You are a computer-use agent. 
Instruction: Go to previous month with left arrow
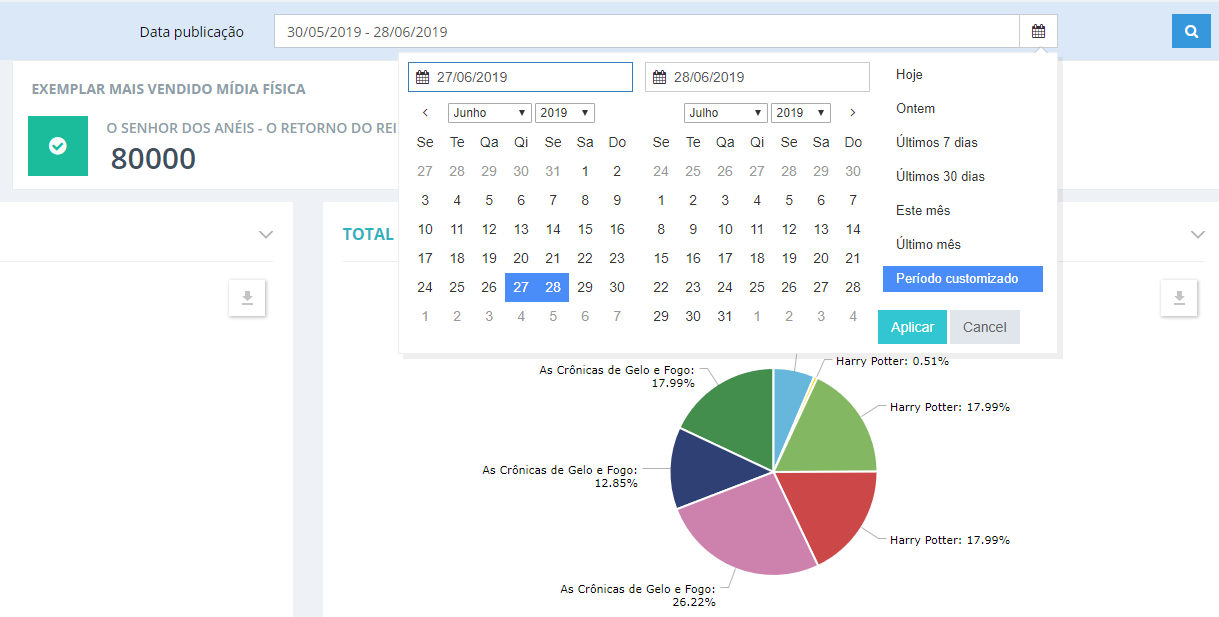(425, 113)
